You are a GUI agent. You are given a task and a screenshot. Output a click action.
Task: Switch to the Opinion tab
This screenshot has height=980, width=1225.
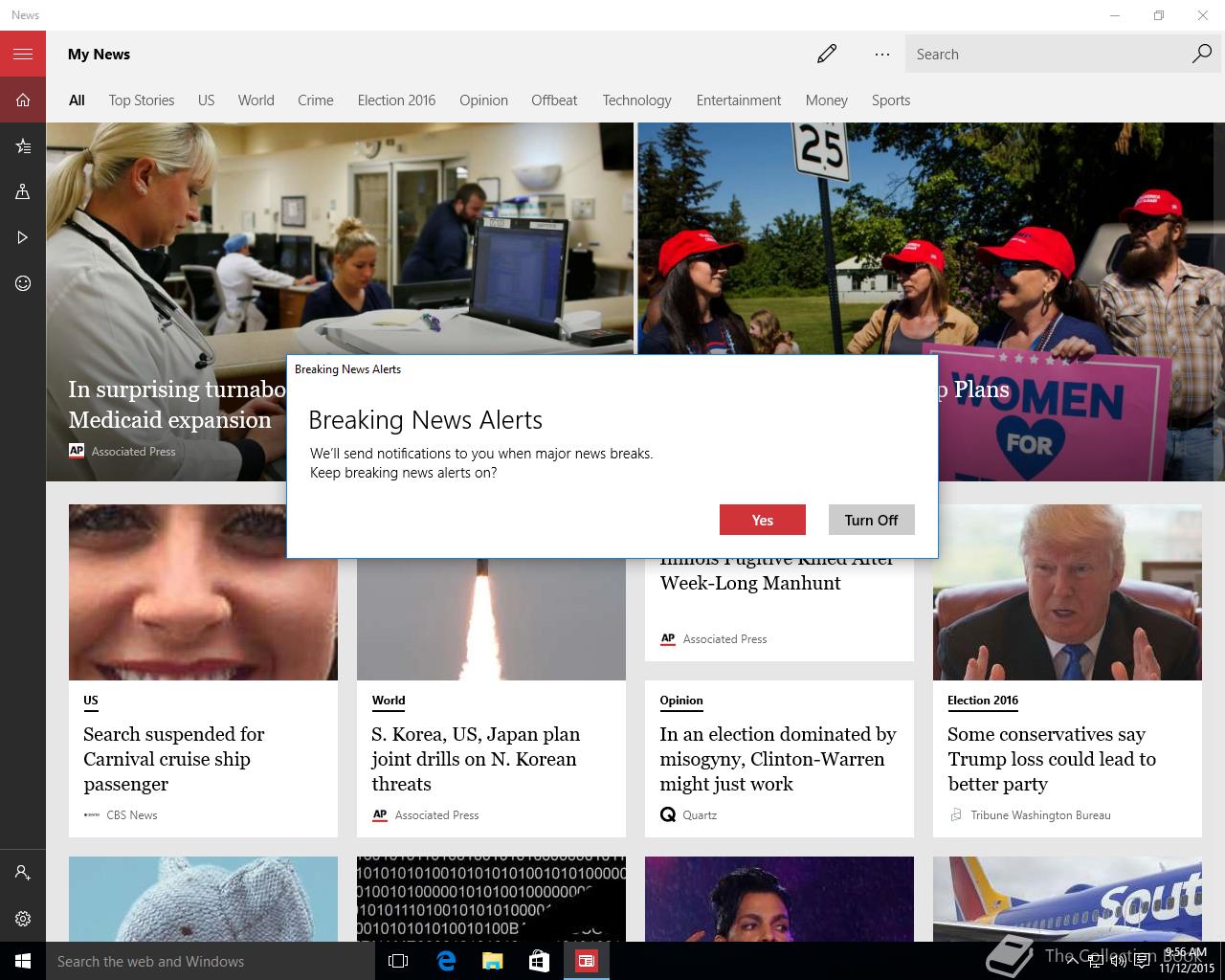(x=483, y=100)
